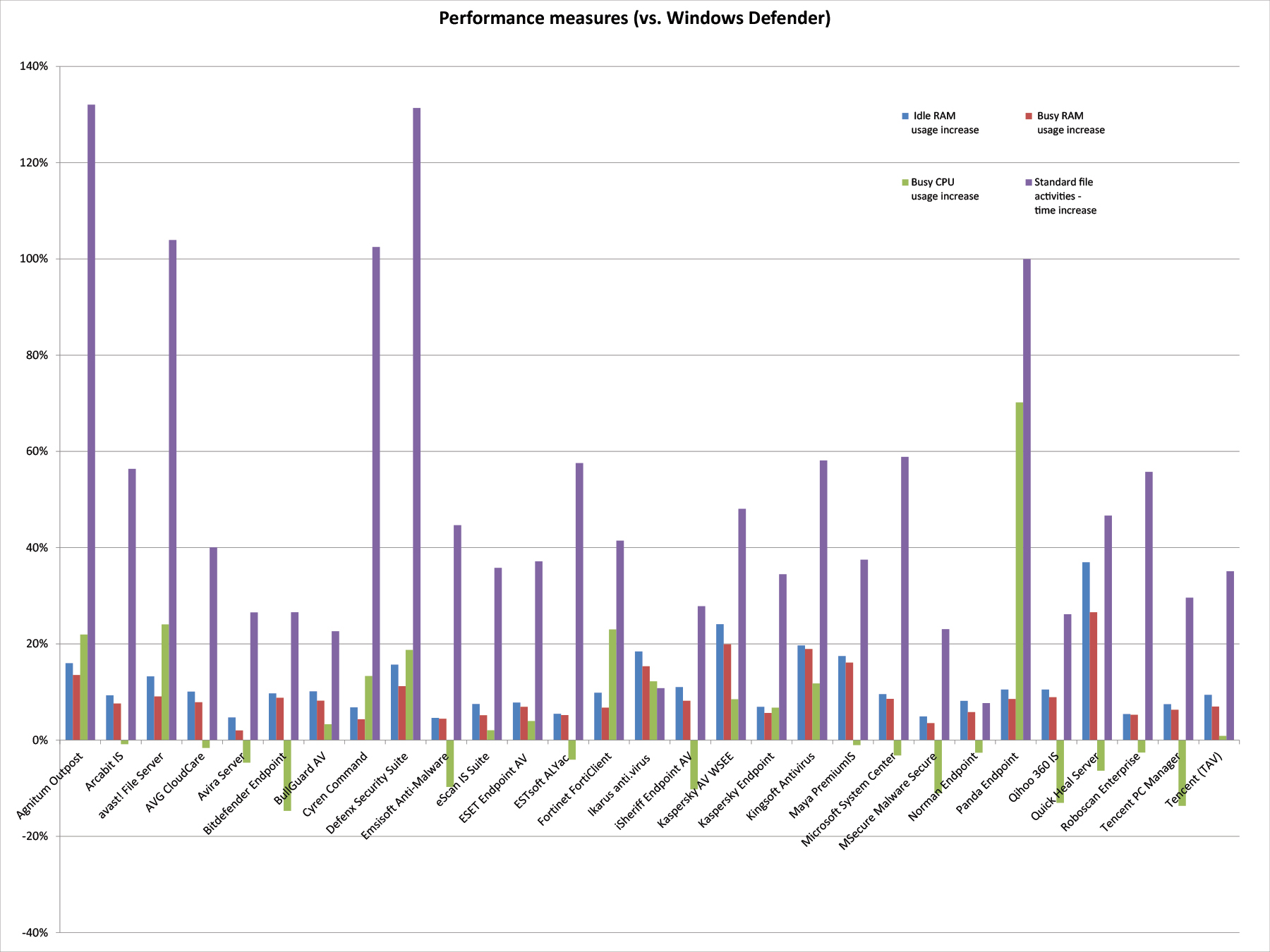Click the Kingsoft Antivirus category label

click(780, 786)
